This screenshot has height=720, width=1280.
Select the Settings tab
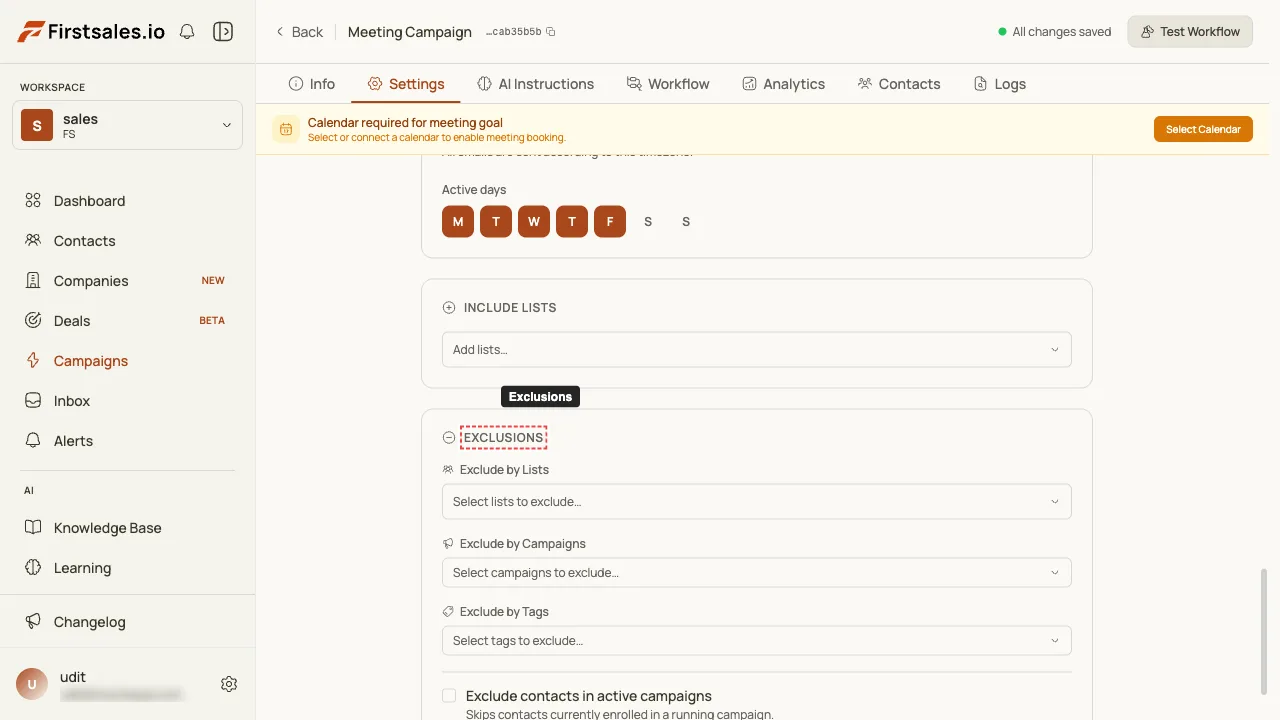pos(406,84)
